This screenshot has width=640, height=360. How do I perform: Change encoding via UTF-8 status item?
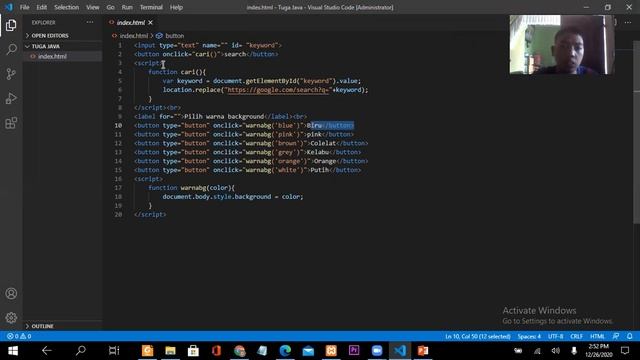click(556, 336)
